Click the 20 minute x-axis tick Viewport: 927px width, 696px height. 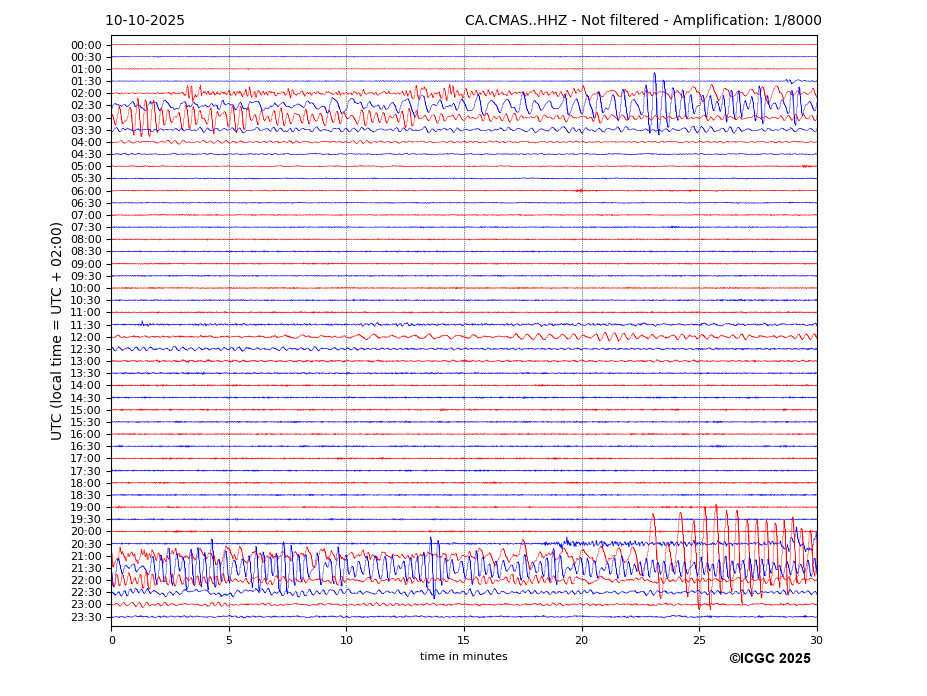pyautogui.click(x=581, y=640)
